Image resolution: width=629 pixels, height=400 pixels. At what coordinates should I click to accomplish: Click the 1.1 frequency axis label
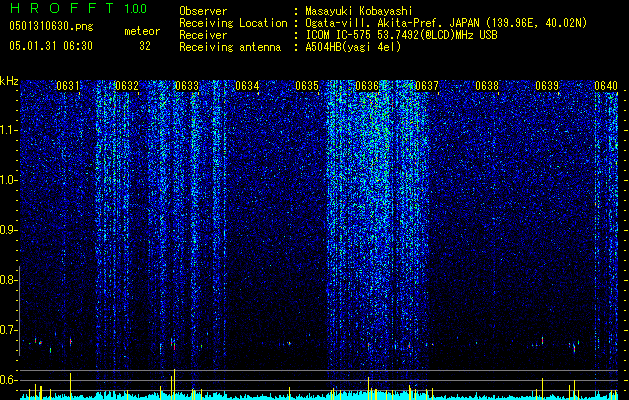click(x=8, y=130)
